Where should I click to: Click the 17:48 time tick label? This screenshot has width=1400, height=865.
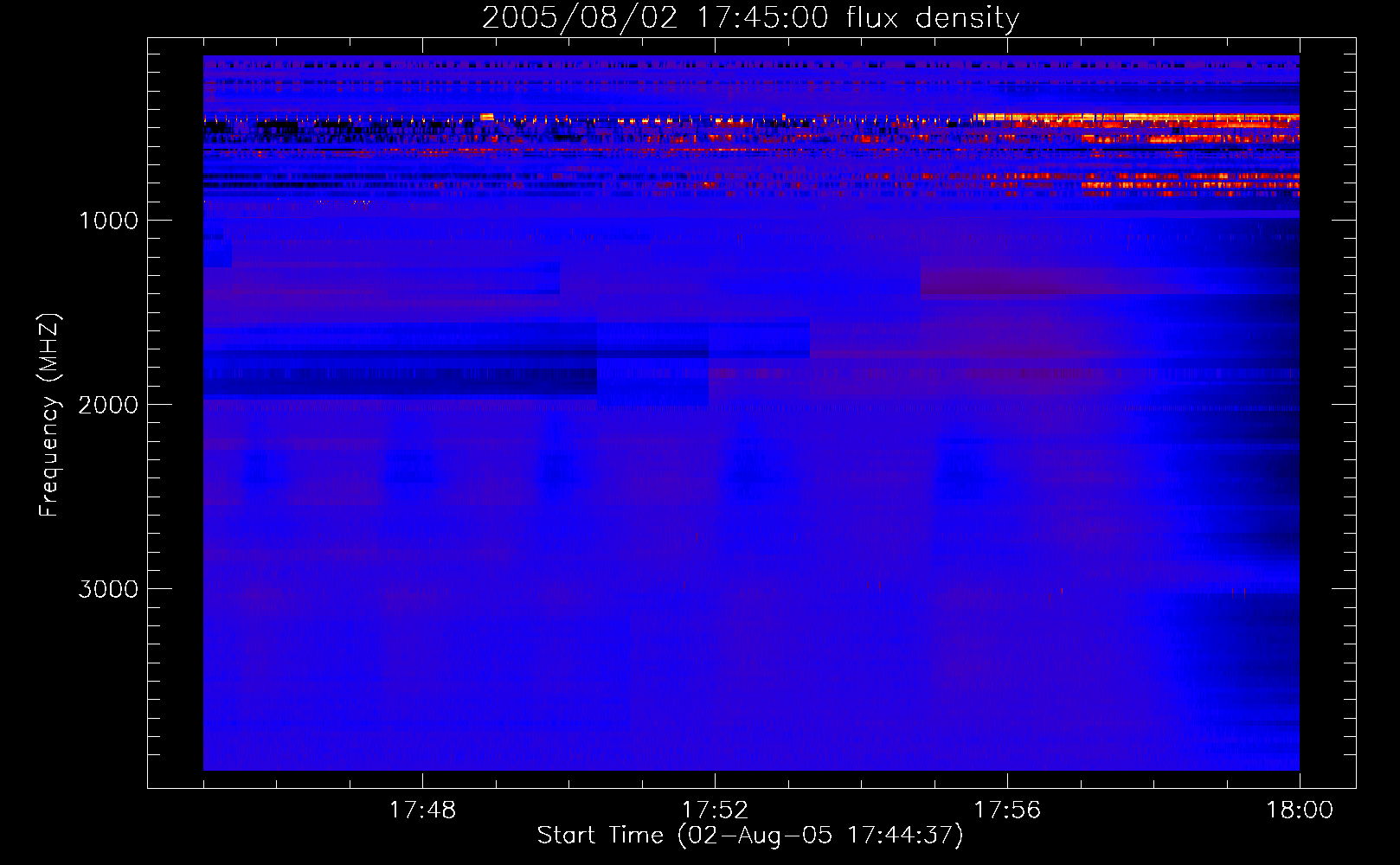422,811
